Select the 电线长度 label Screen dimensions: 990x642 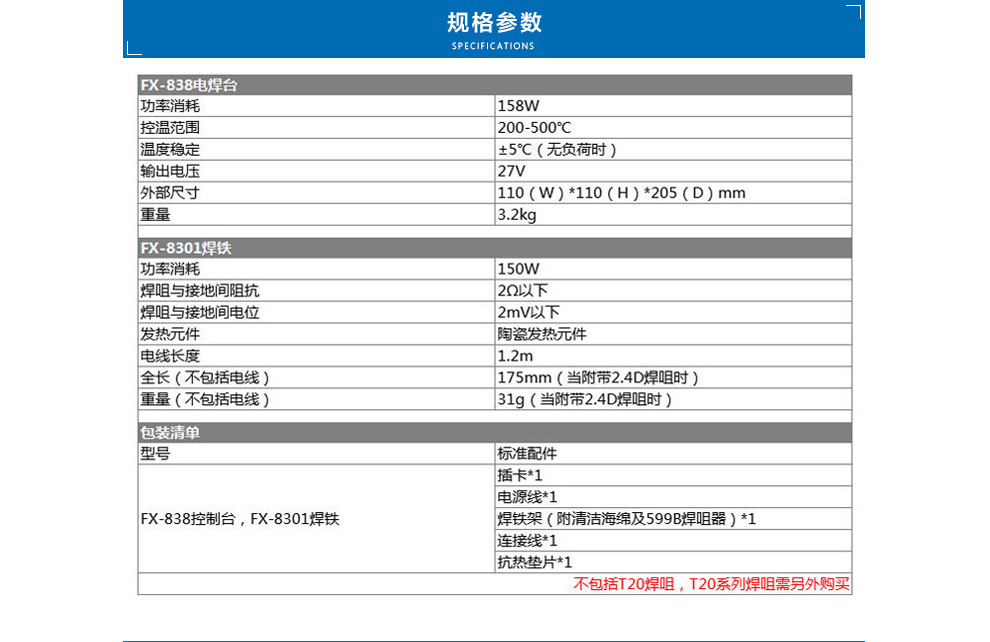[170, 355]
